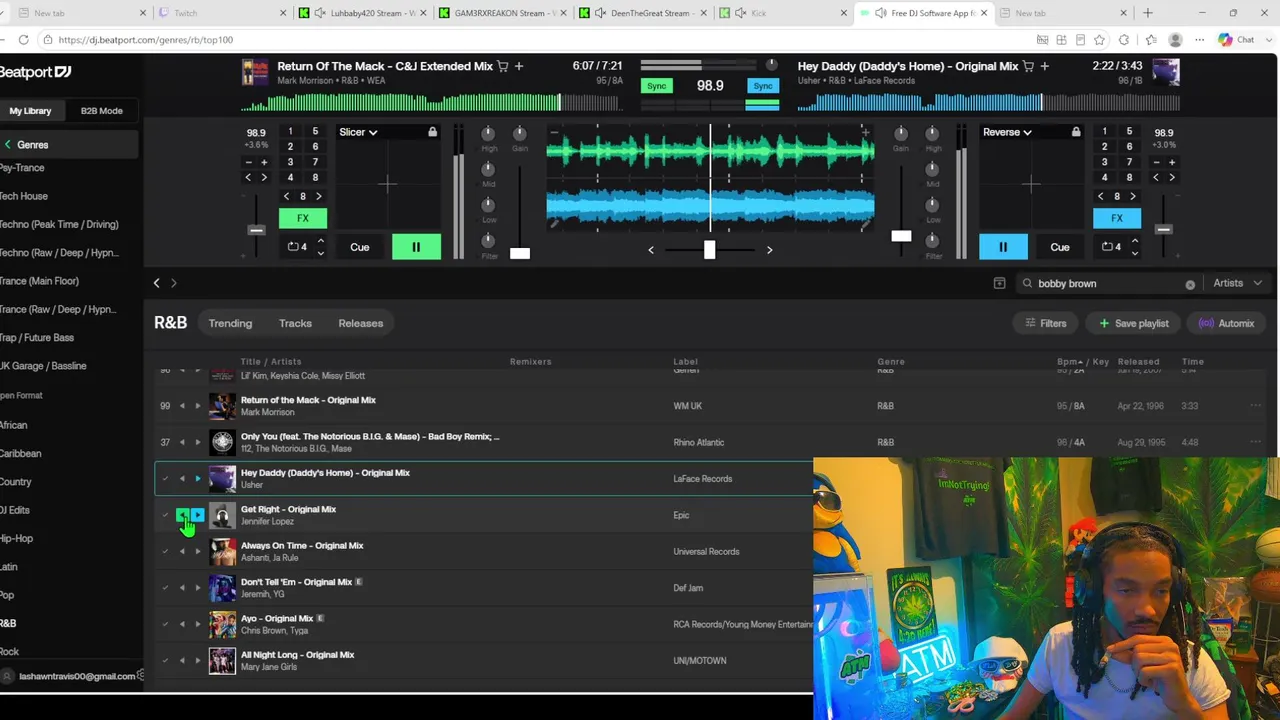Open the right deck Reverse mode dropdown
The image size is (1280, 720).
(x=1007, y=132)
